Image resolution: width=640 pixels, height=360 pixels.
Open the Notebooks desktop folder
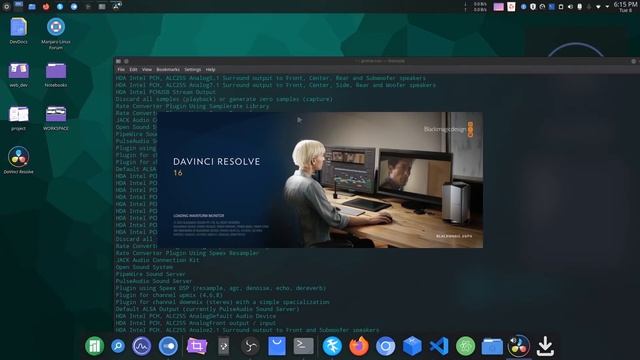(56, 75)
